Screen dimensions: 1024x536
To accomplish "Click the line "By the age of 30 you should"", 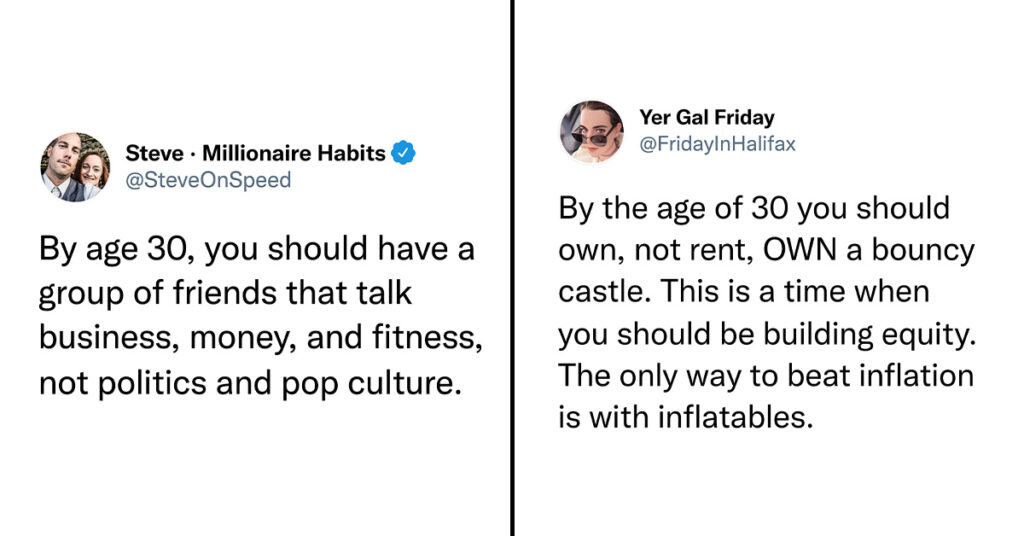I will click(754, 209).
